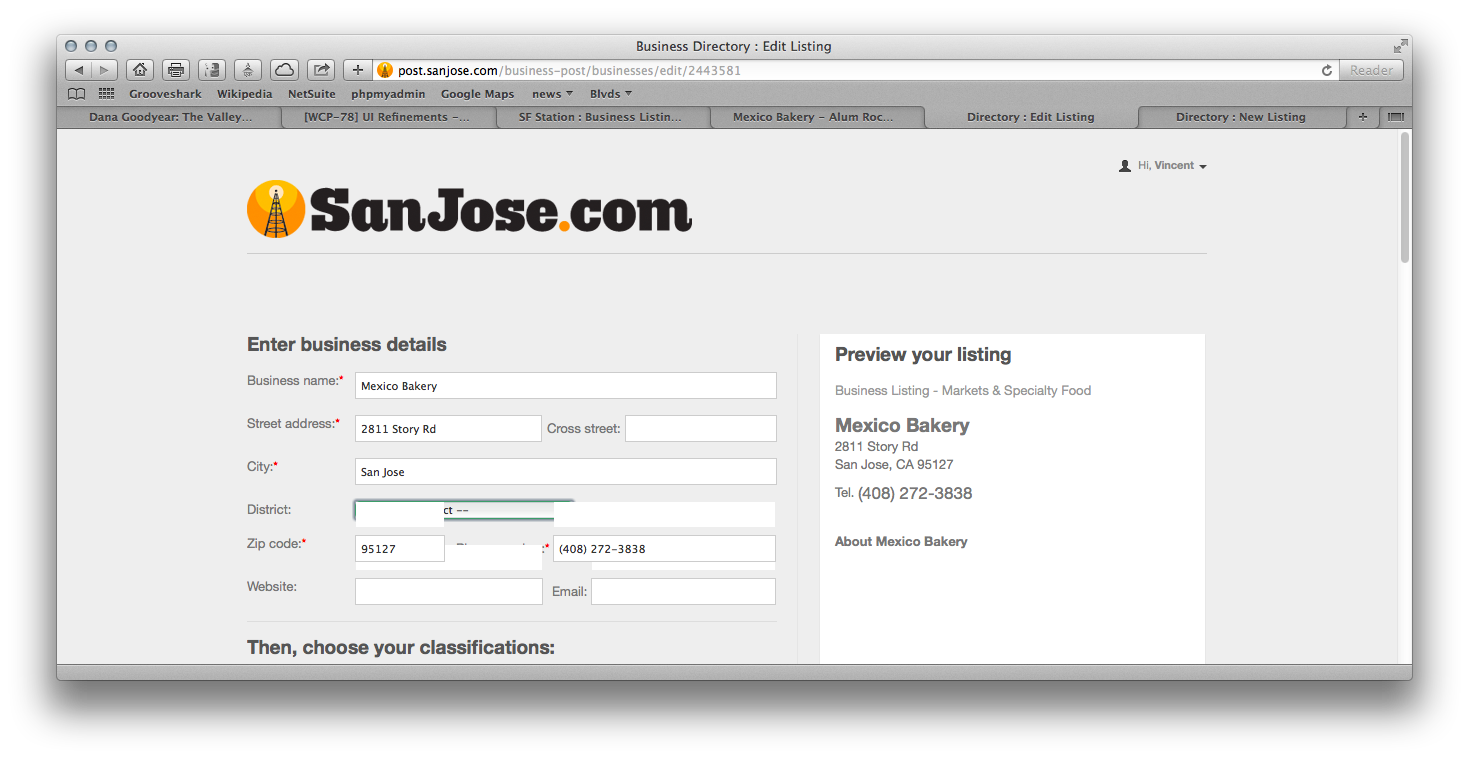The image size is (1469, 759).
Task: Focus the Business name field
Action: click(565, 386)
